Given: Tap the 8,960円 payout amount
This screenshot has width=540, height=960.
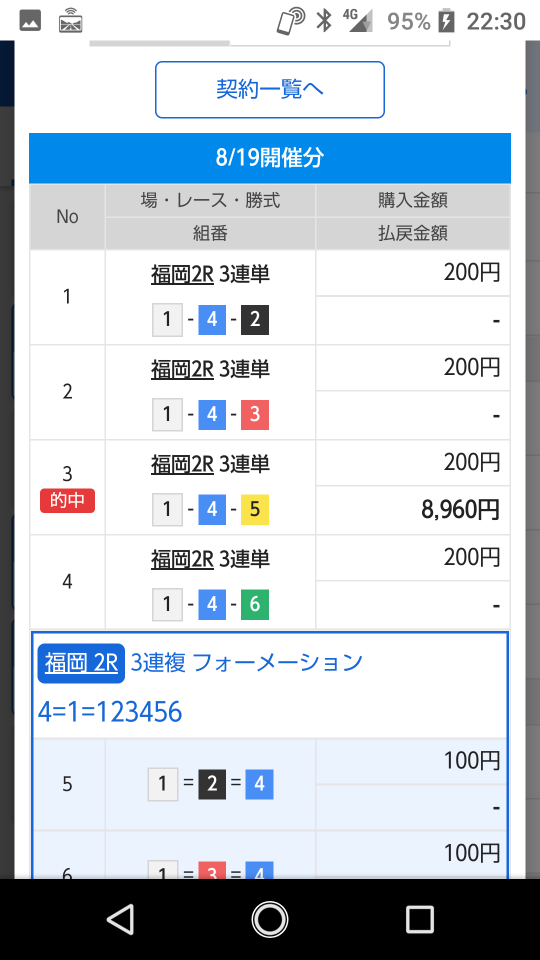Looking at the screenshot, I should [x=460, y=509].
